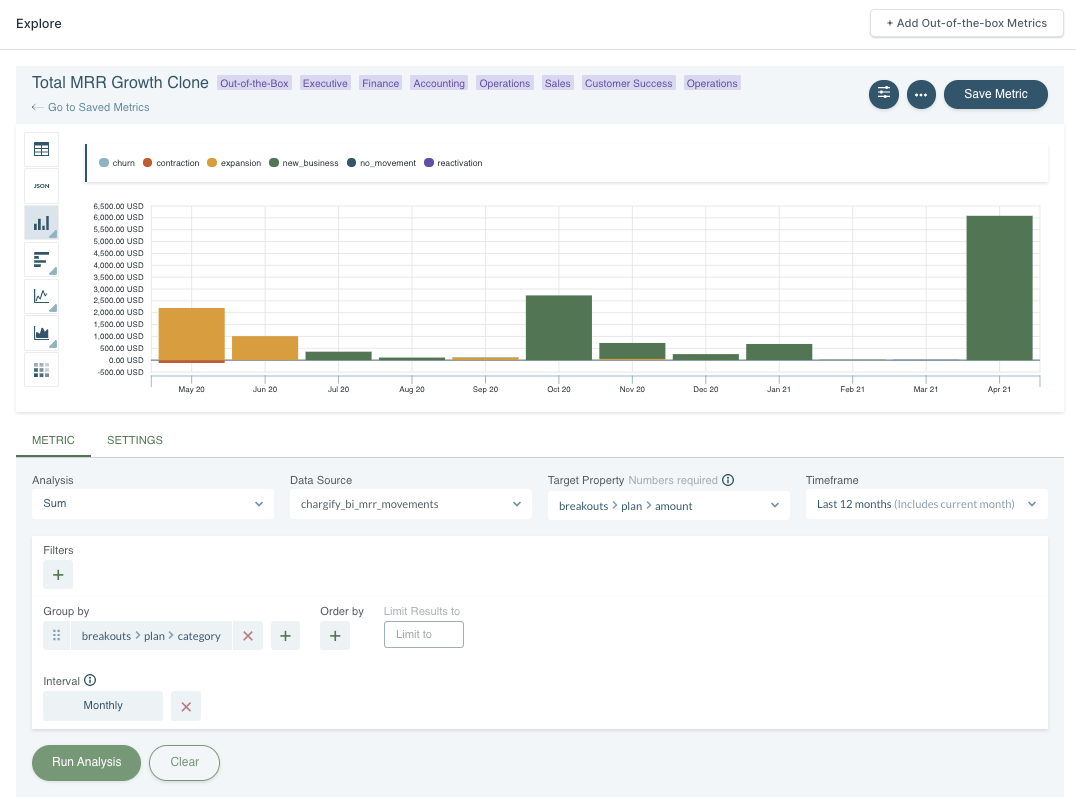The width and height of the screenshot is (1076, 809).
Task: Choose the horizontal bar chart icon
Action: [x=41, y=259]
